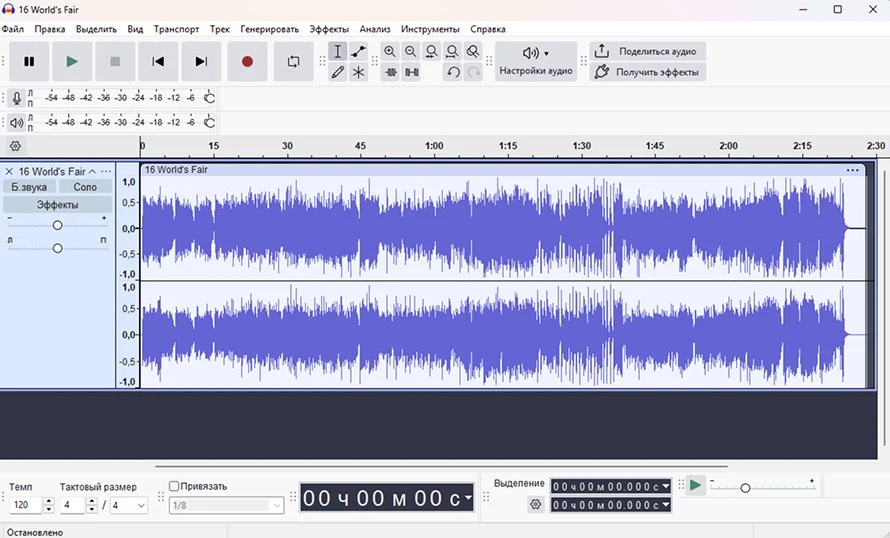Viewport: 890px width, 538px height.
Task: Enable the Привязать checkbox
Action: click(174, 486)
